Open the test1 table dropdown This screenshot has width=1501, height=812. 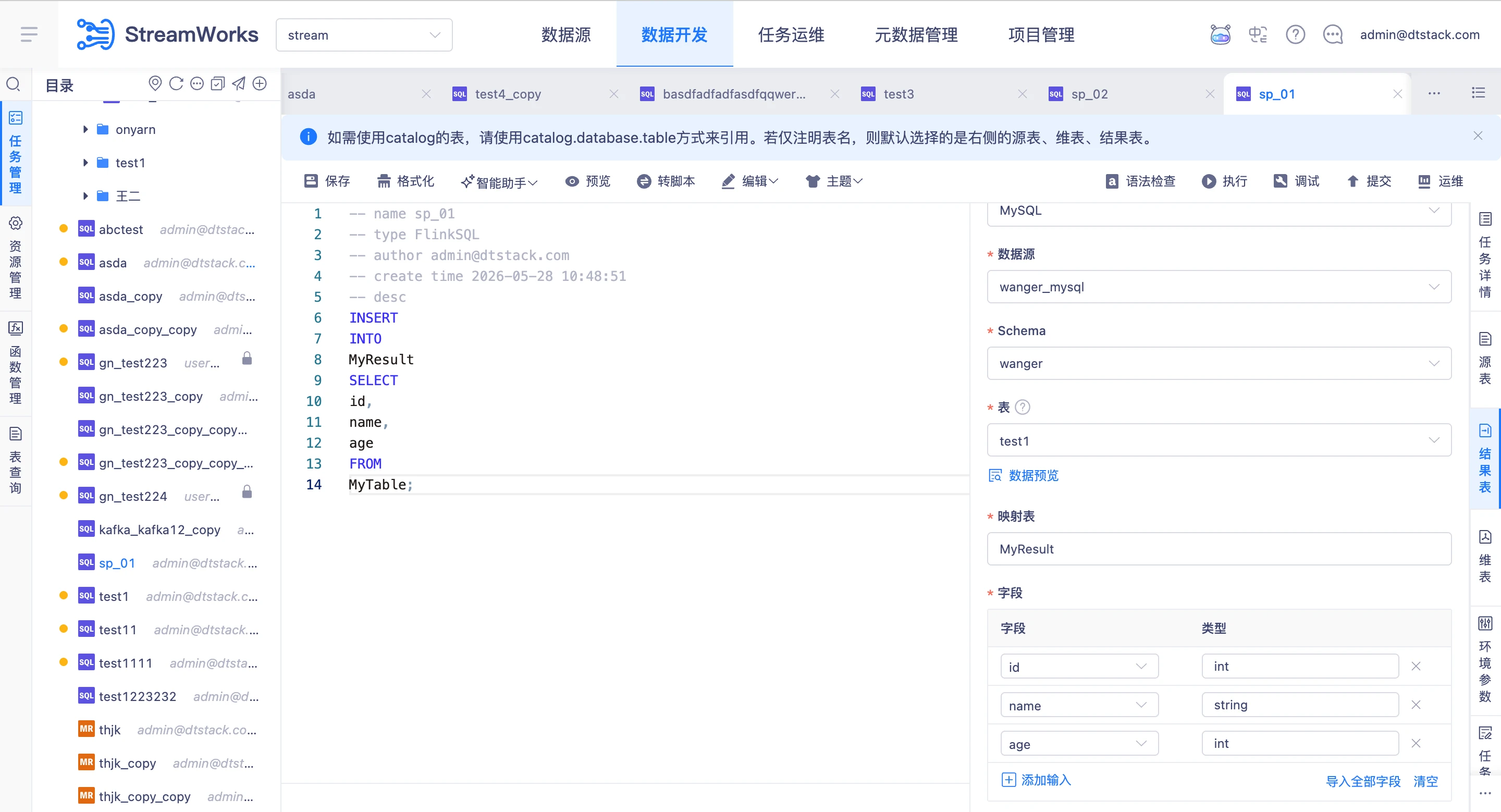1219,440
